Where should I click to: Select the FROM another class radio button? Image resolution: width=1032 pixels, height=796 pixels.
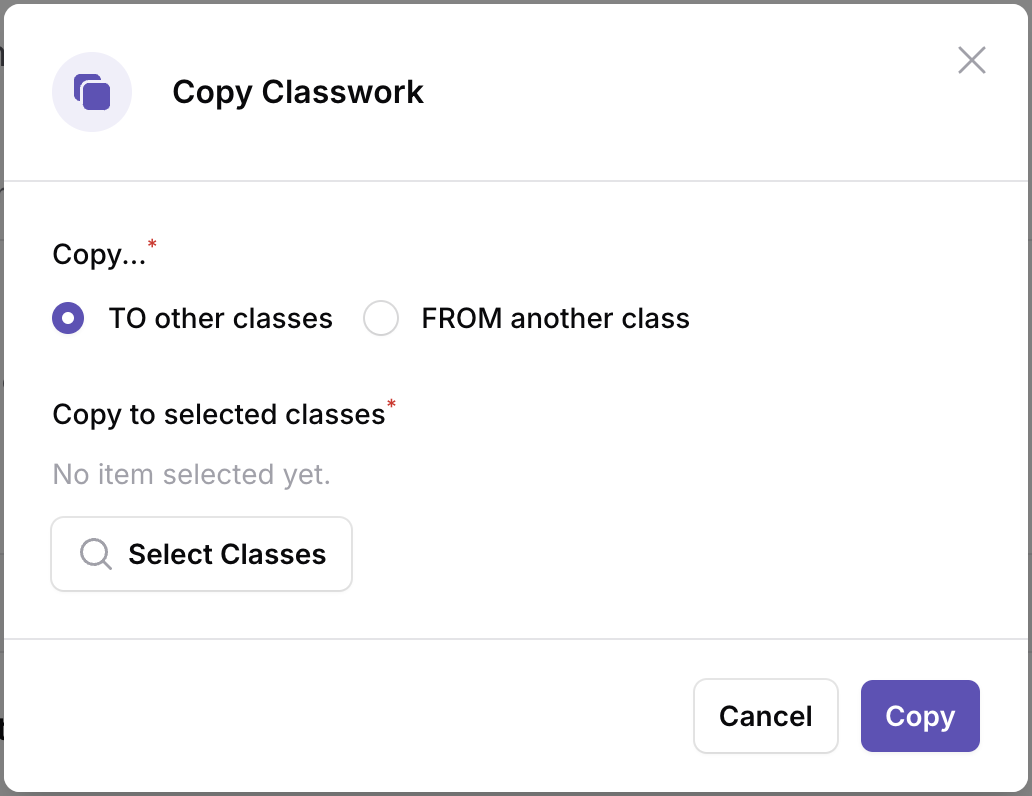(381, 318)
